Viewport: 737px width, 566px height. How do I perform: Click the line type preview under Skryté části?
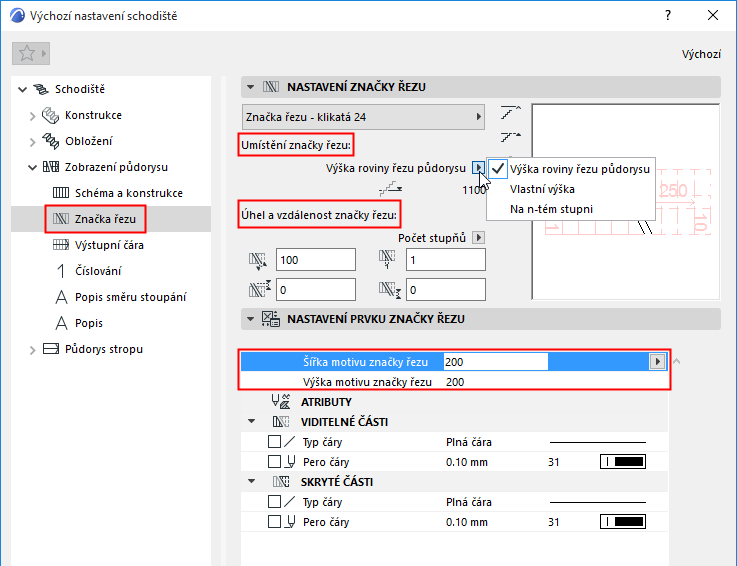click(x=598, y=502)
